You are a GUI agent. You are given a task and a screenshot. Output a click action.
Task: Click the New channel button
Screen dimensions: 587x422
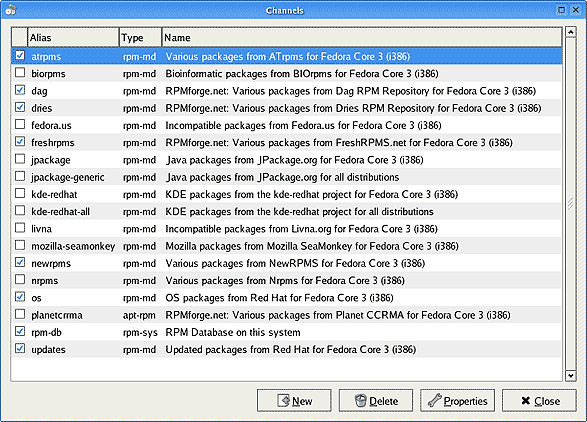(x=294, y=401)
